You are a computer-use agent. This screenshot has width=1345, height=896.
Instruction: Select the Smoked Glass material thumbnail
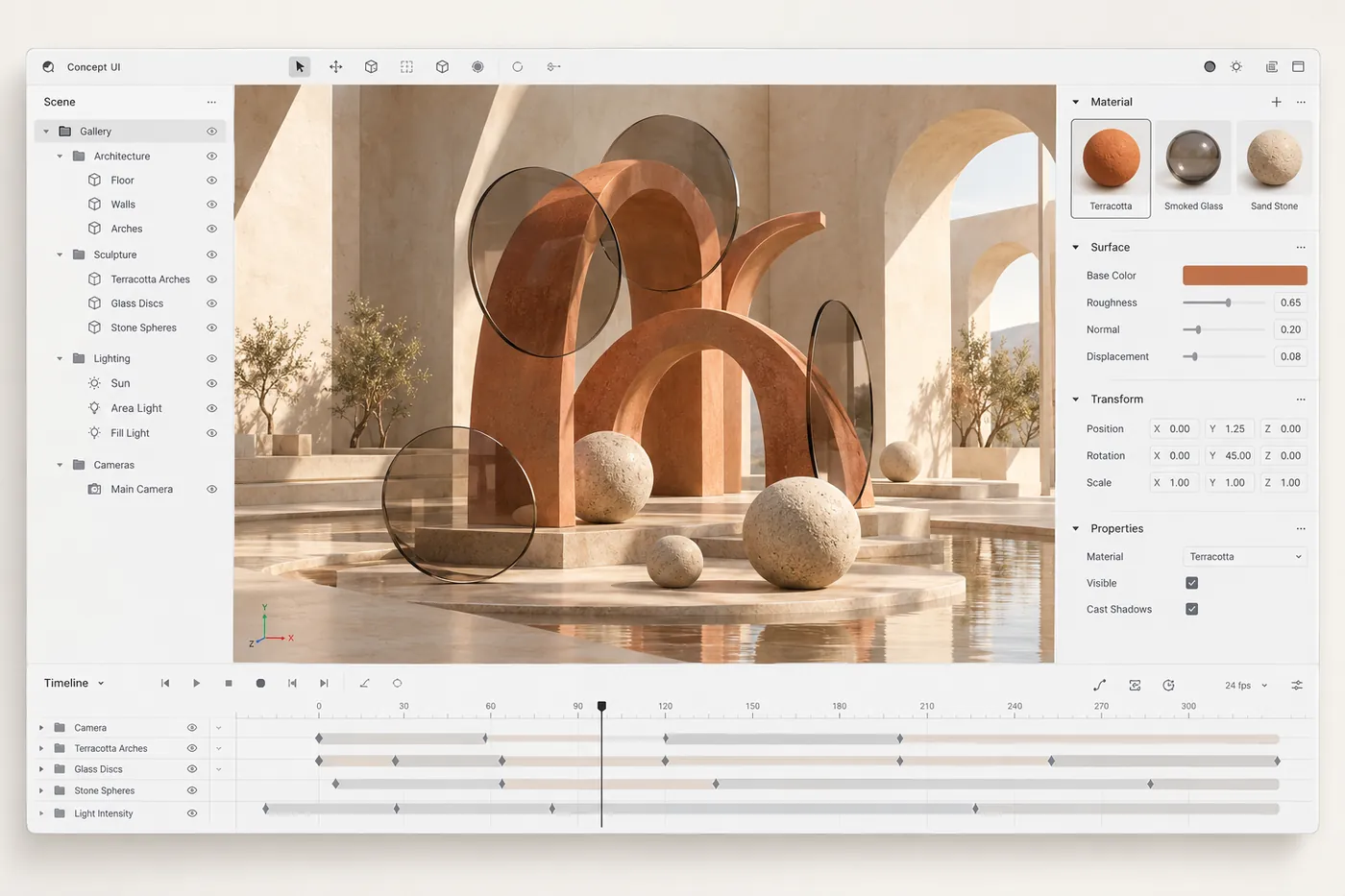(1193, 168)
